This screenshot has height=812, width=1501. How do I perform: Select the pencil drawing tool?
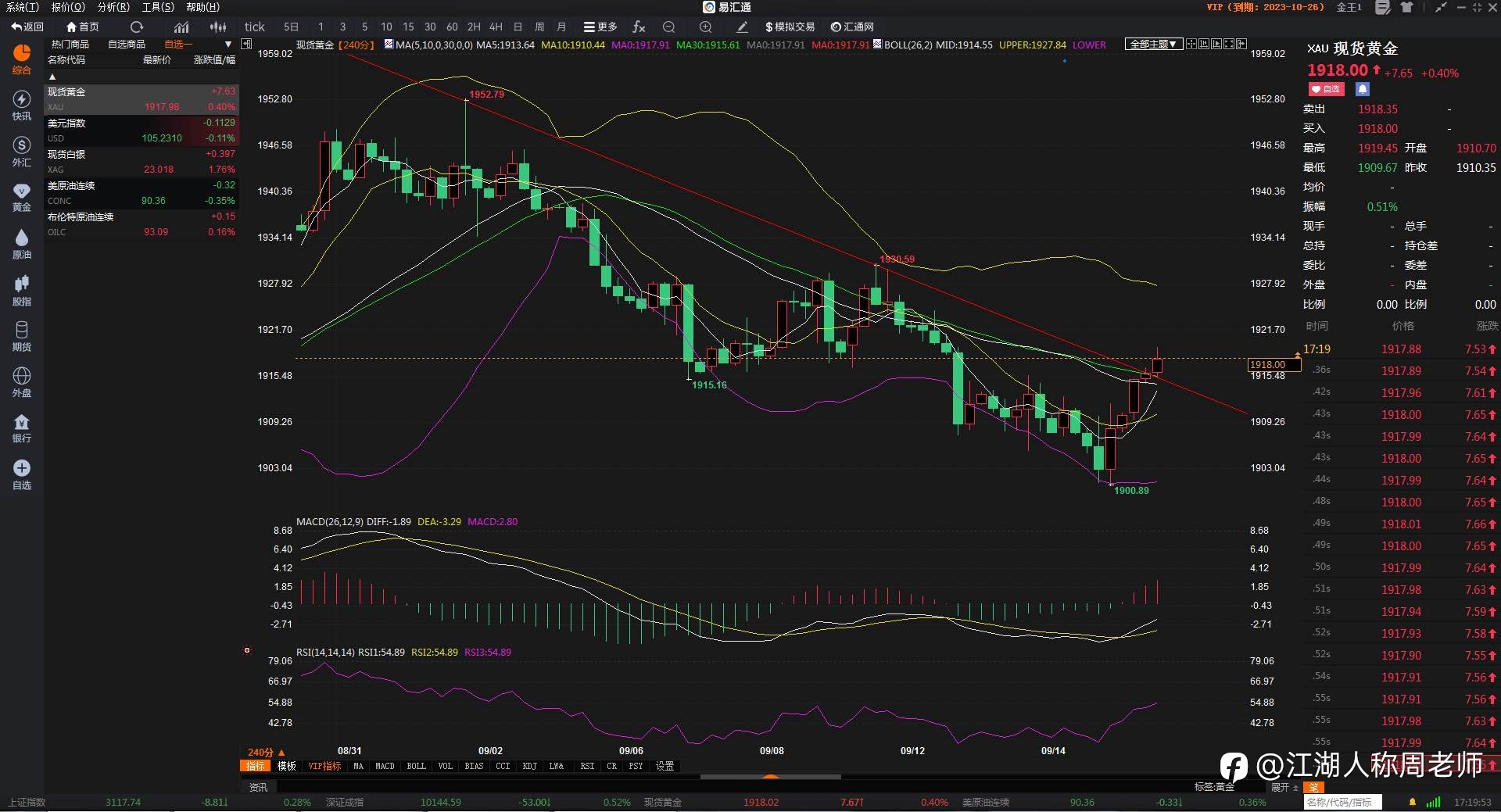pyautogui.click(x=742, y=27)
